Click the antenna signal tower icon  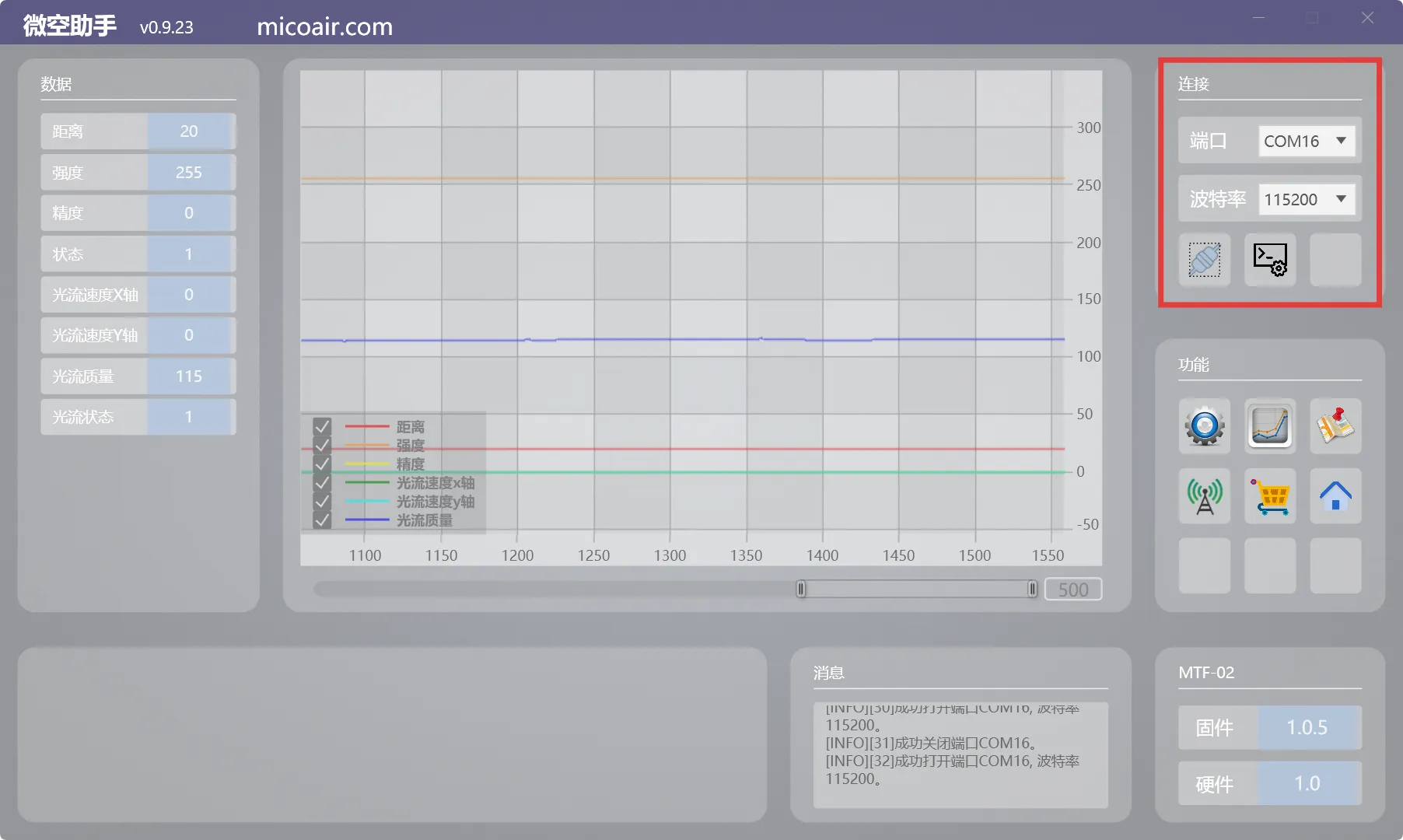click(1204, 496)
